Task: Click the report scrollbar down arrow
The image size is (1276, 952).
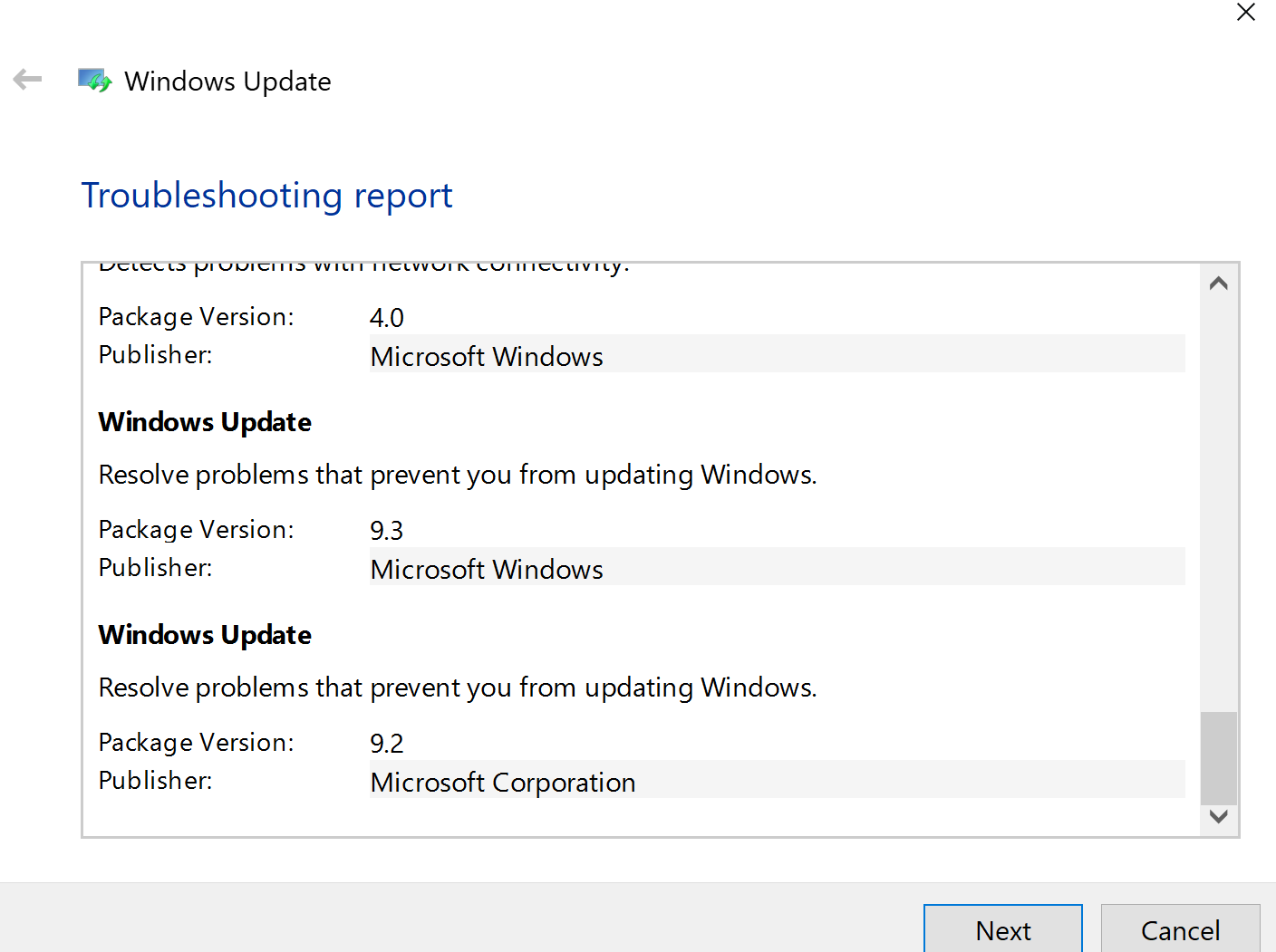Action: [1219, 817]
